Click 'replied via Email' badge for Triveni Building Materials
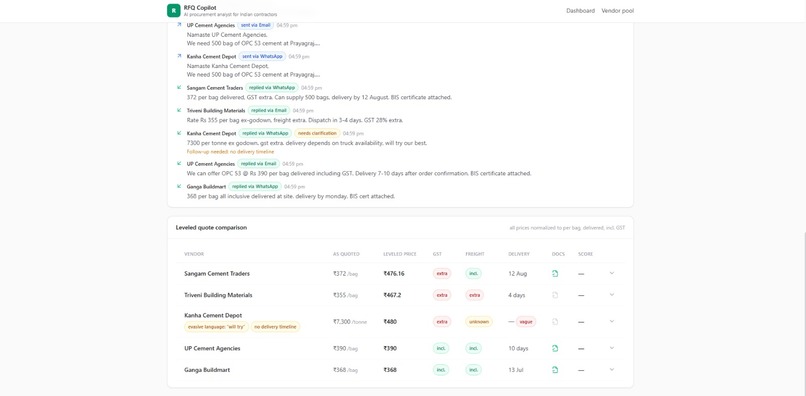The width and height of the screenshot is (806, 396). tap(269, 110)
